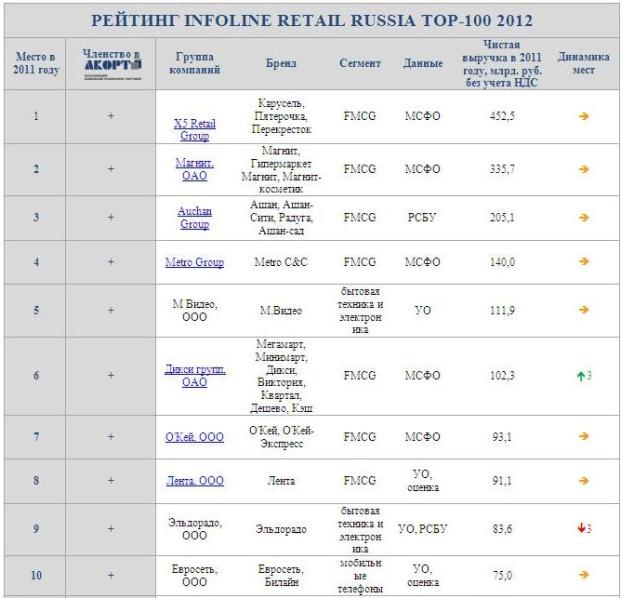Click the 'мобильные телефоны' segment cell

pos(360,575)
